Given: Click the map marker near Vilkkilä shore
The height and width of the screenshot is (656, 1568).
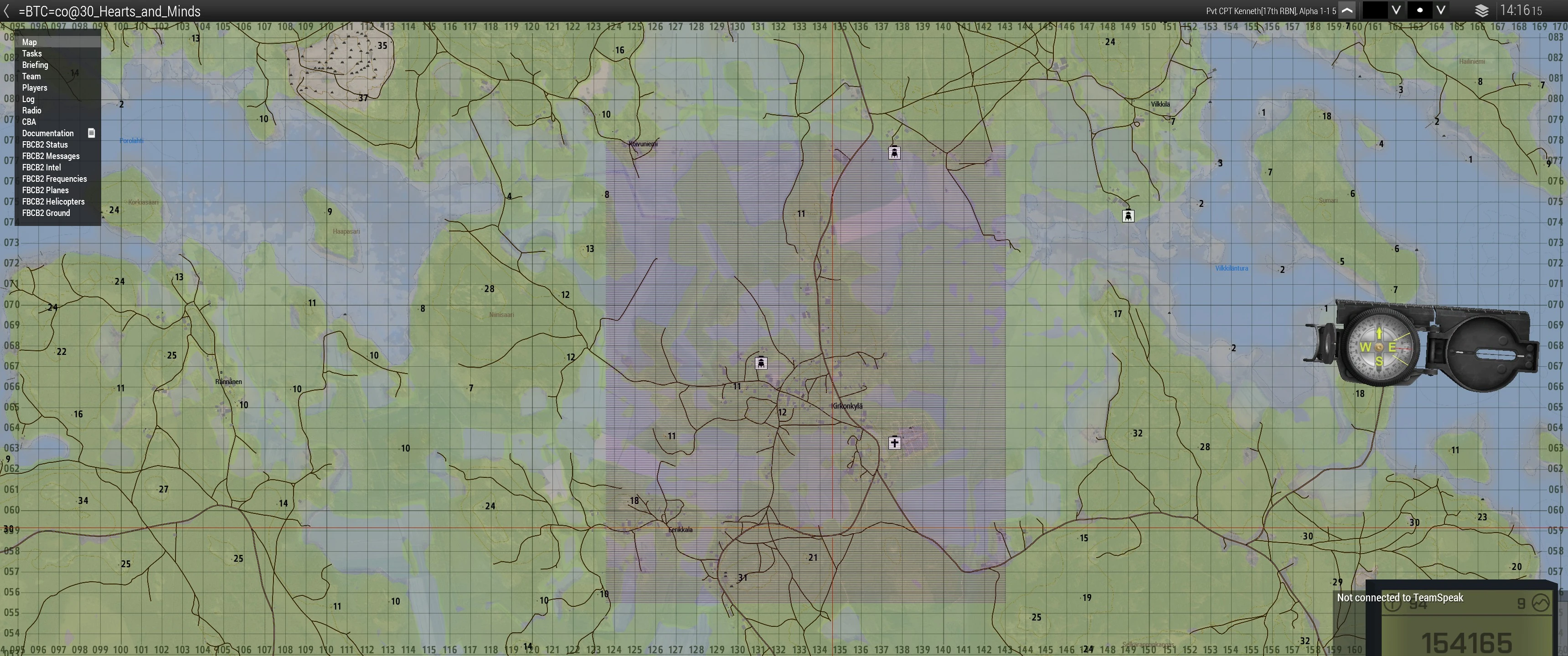Looking at the screenshot, I should pyautogui.click(x=1128, y=216).
